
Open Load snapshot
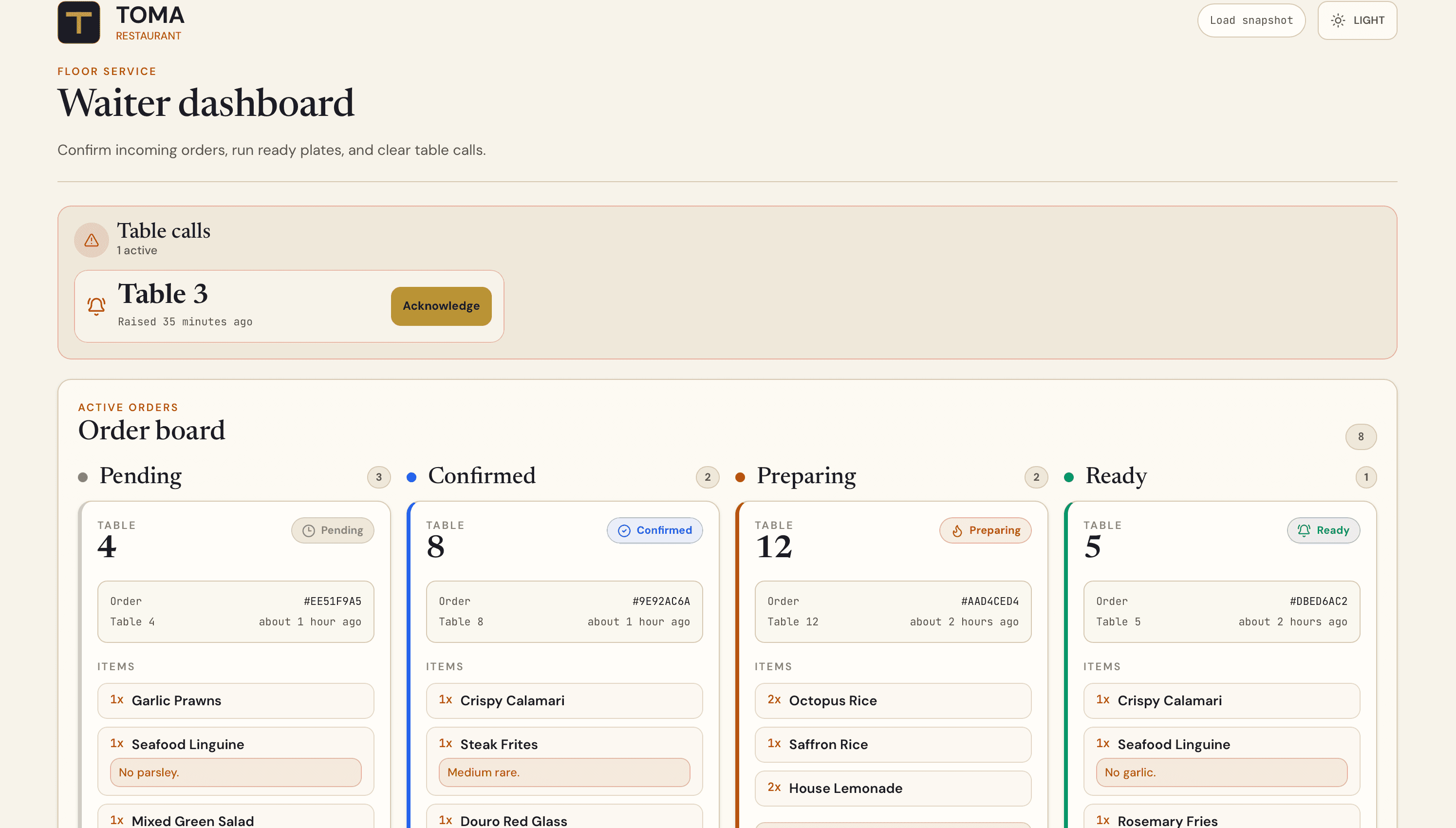point(1251,20)
